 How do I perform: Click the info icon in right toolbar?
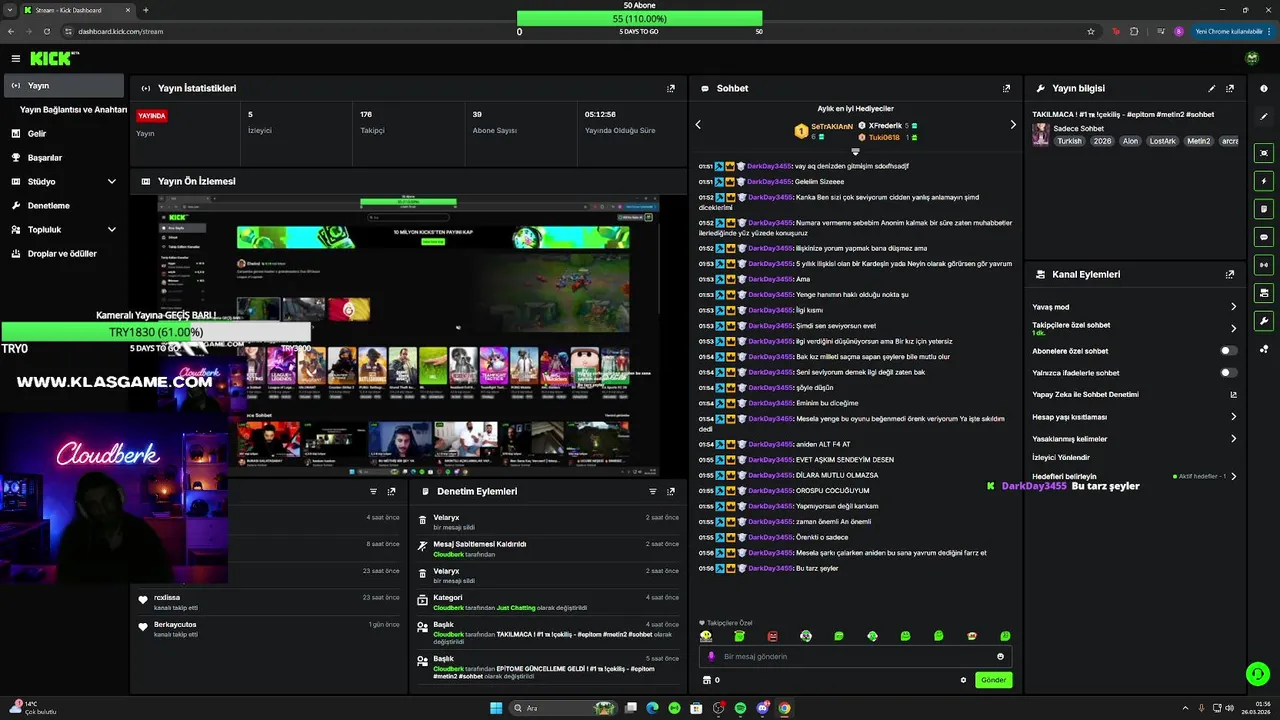tap(1264, 88)
